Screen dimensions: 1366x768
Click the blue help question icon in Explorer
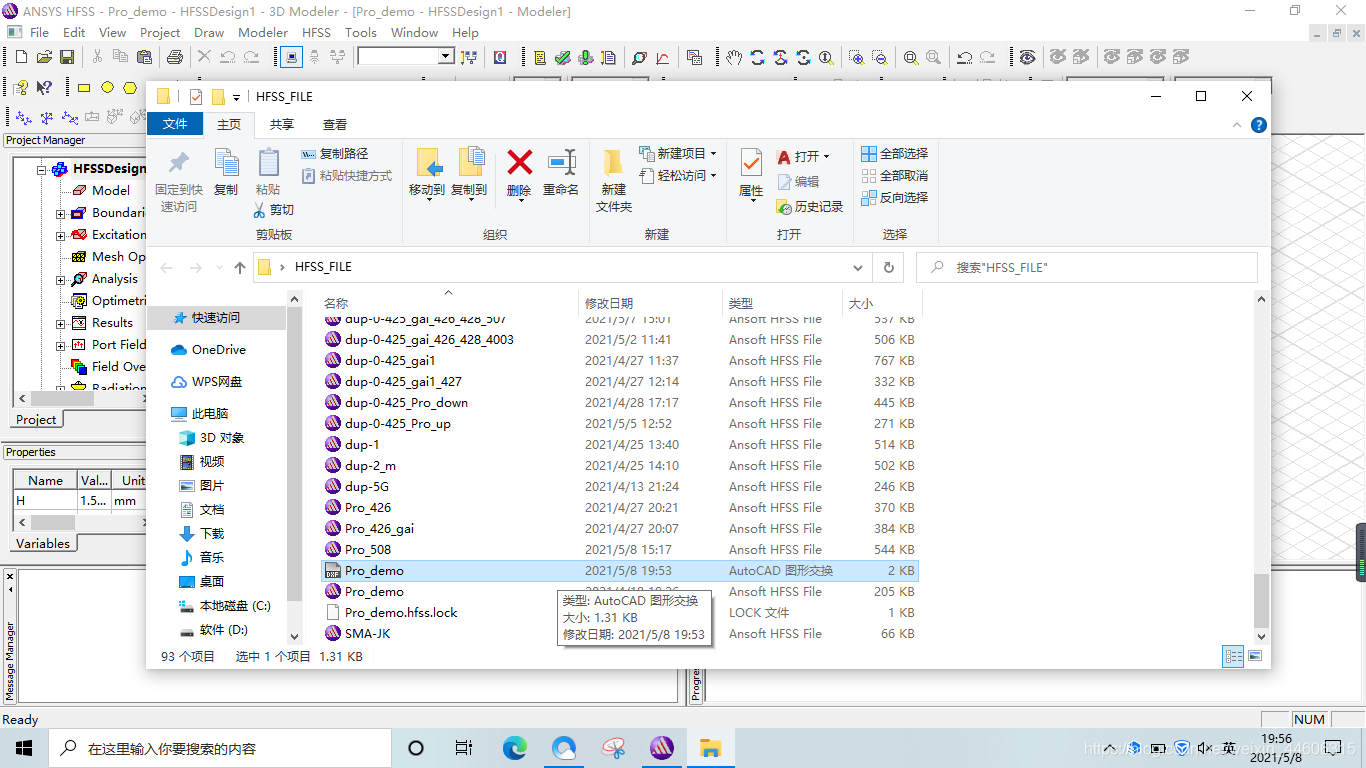(x=1259, y=125)
